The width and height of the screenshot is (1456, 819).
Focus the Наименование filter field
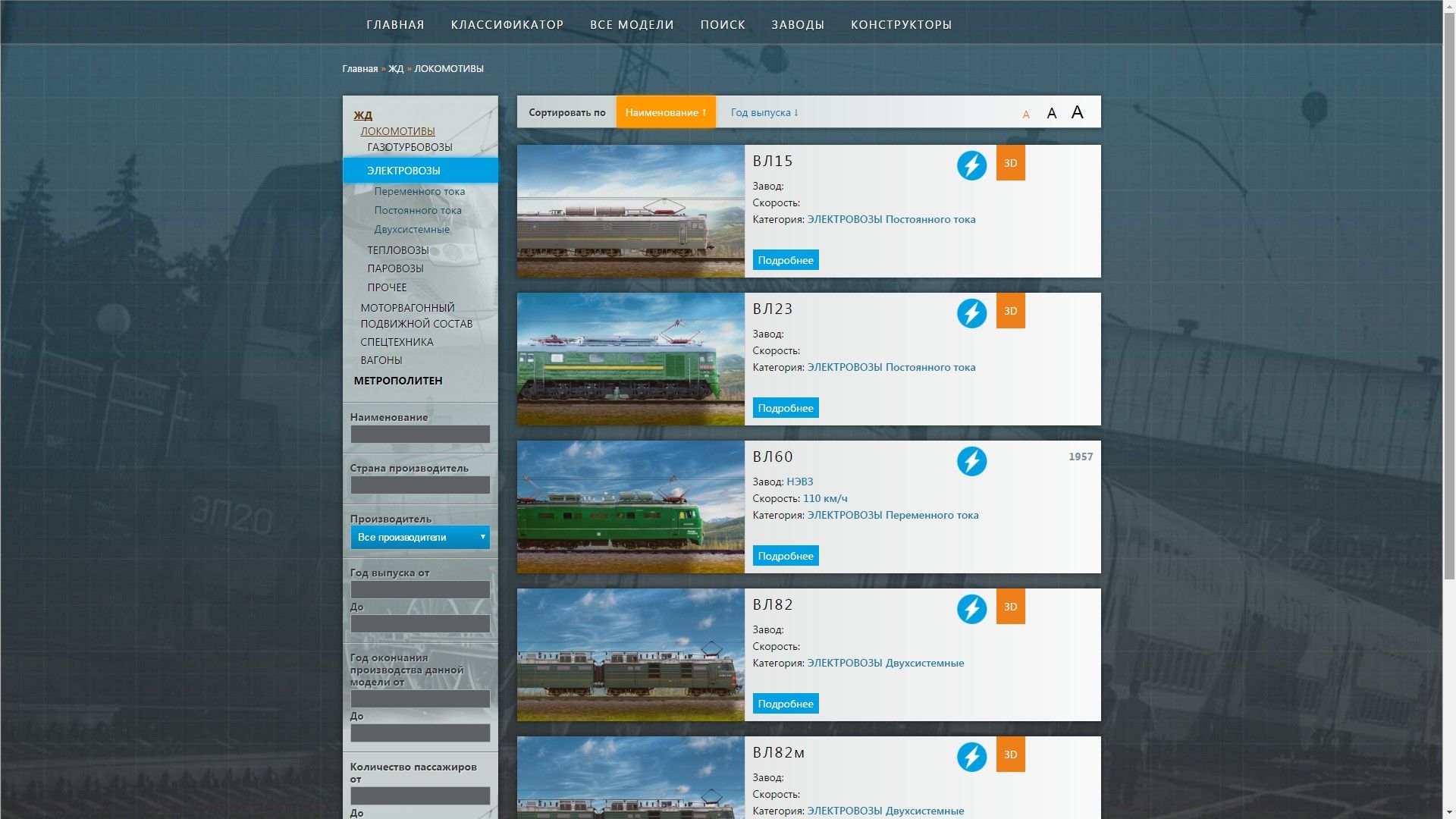pyautogui.click(x=420, y=434)
